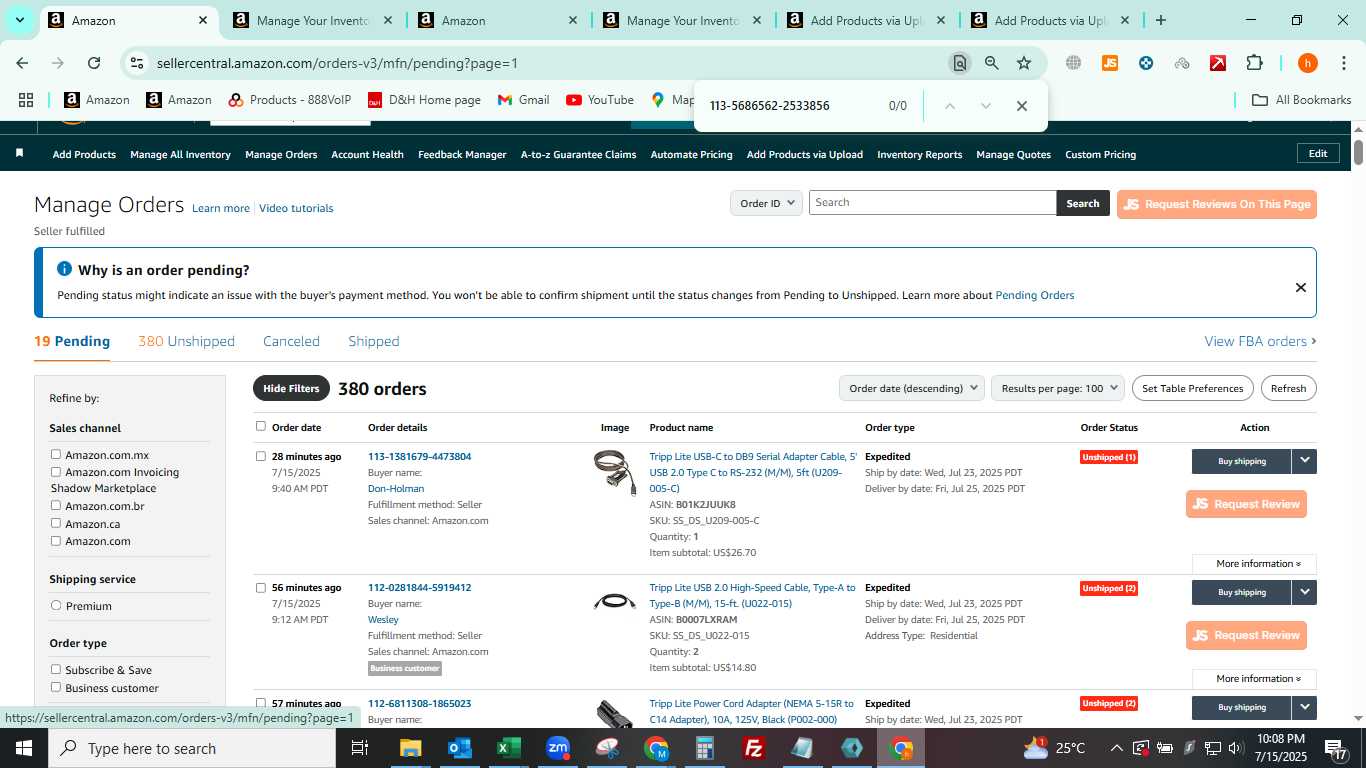
Task: Switch to the 19 Pending tab
Action: coord(72,341)
